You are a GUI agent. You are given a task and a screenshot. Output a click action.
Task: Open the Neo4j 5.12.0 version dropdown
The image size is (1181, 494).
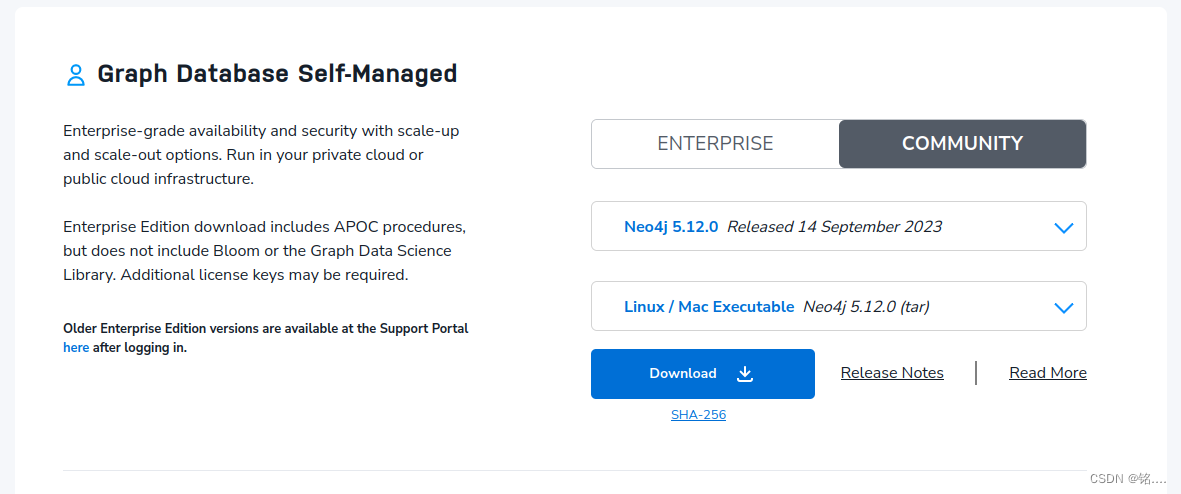pos(838,226)
